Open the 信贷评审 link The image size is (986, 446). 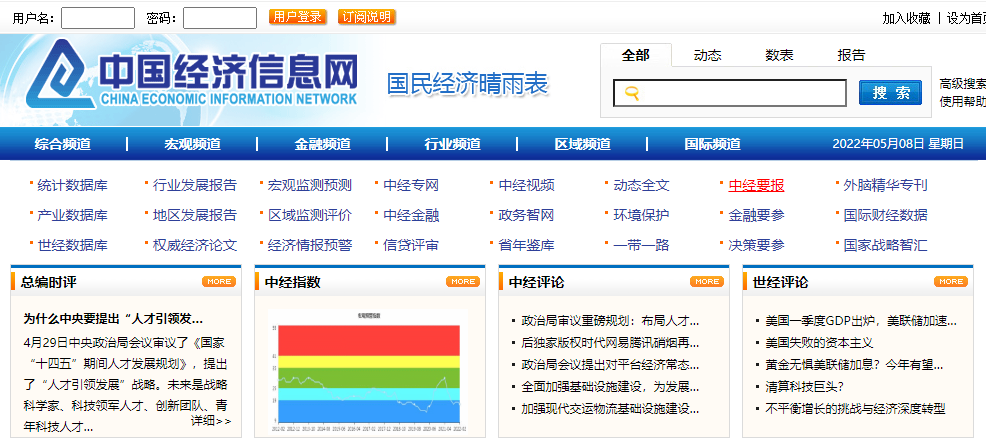(x=411, y=245)
